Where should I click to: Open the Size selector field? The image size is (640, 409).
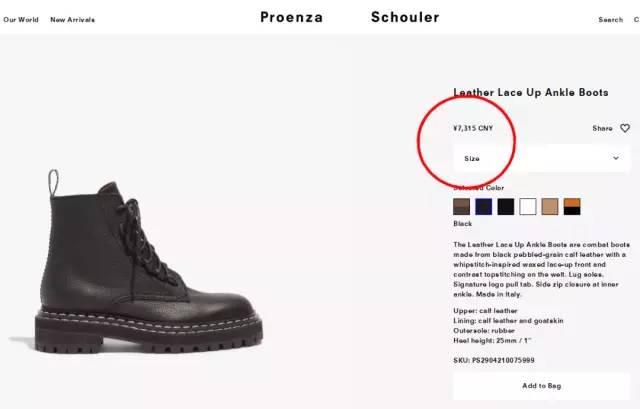(542, 158)
